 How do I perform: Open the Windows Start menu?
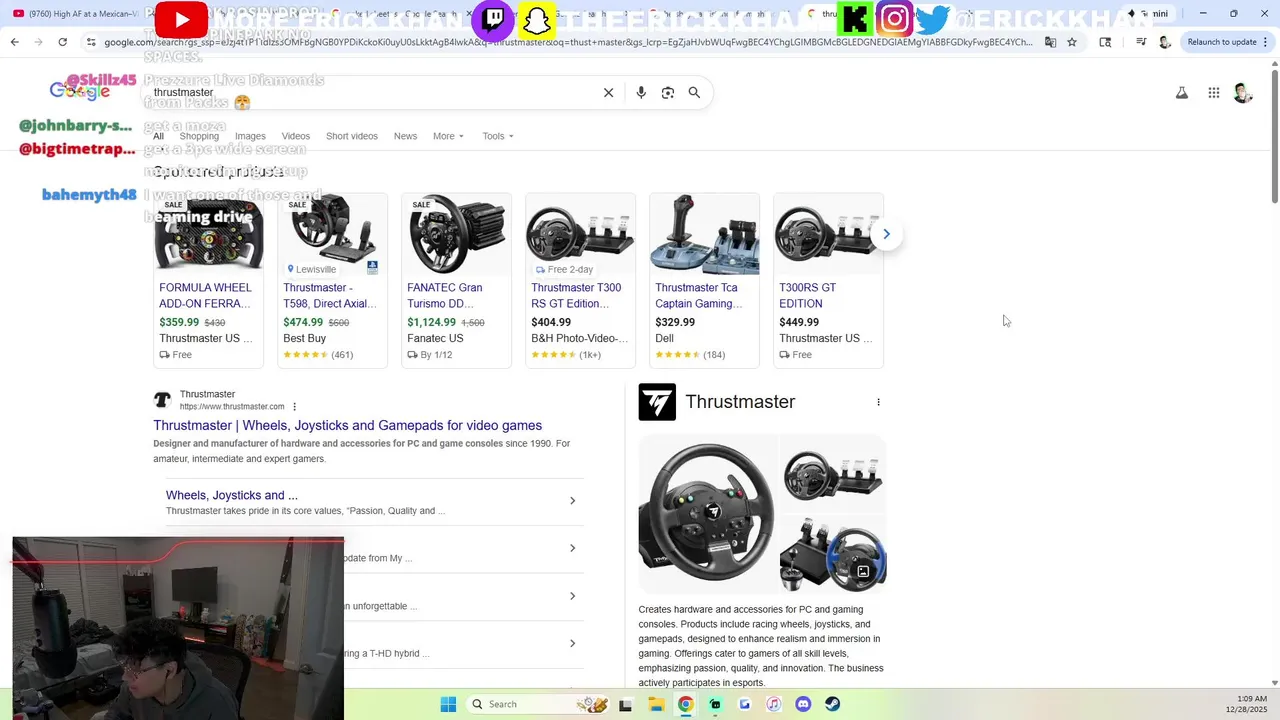point(448,704)
